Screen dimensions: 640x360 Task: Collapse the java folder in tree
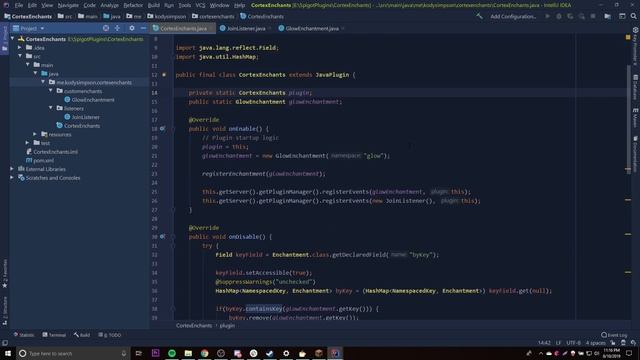tap(36, 73)
